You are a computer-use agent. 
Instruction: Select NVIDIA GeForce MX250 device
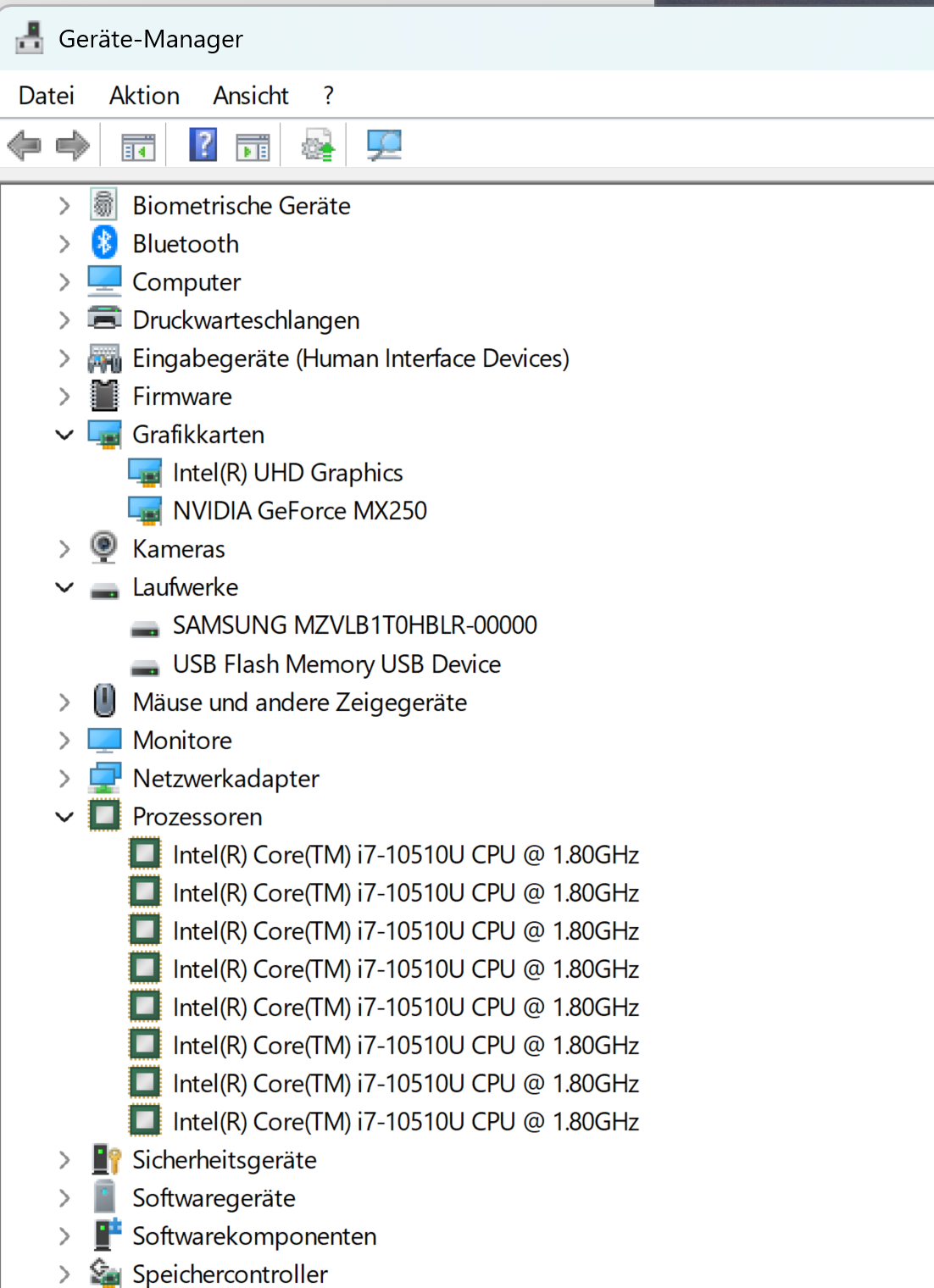point(300,511)
